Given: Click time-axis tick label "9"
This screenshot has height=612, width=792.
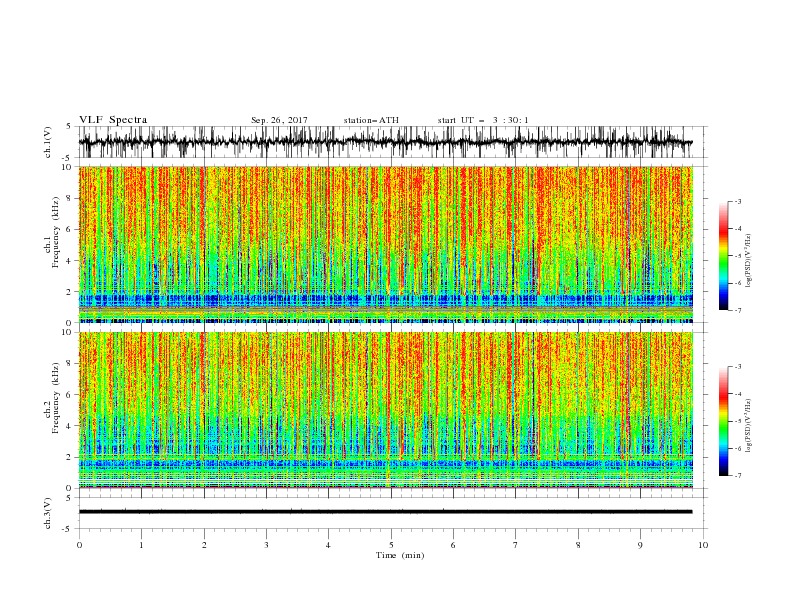Looking at the screenshot, I should tap(640, 545).
